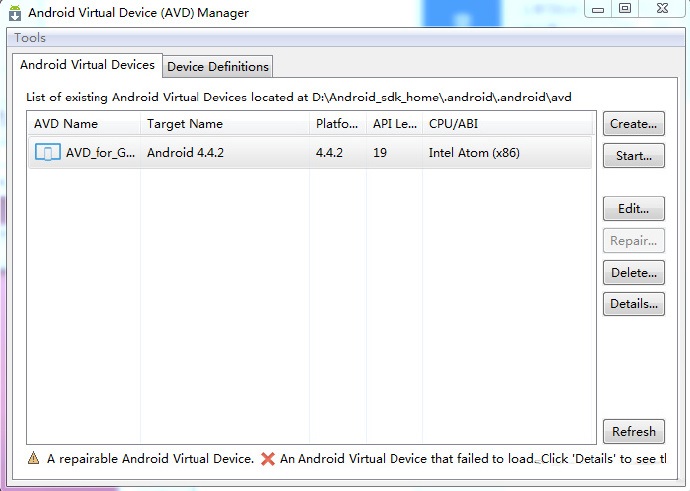The height and width of the screenshot is (491, 690).
Task: Sort by AVD Name column header
Action: 84,124
